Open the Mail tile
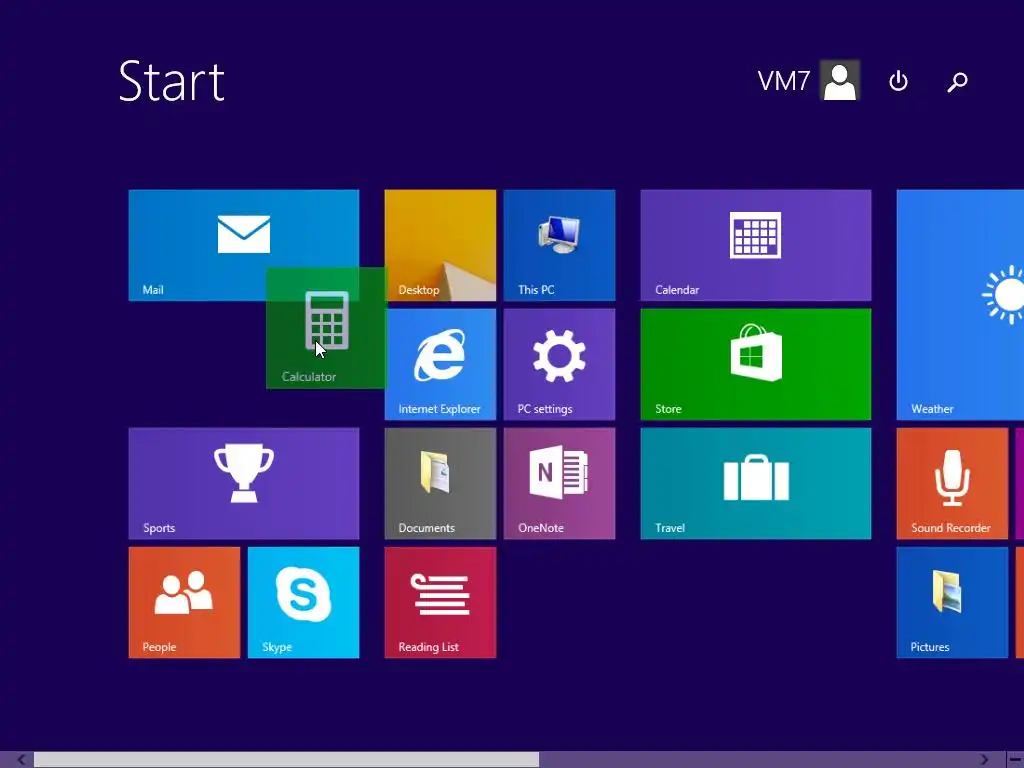Screen dimensions: 1024x768 (x=243, y=245)
